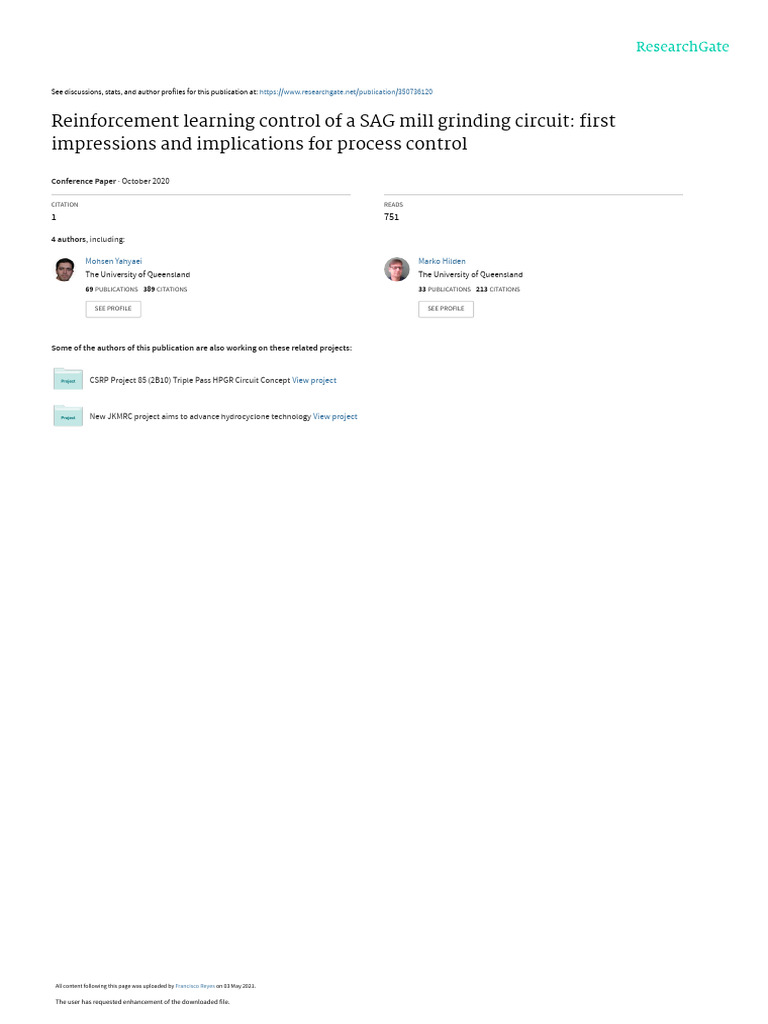Click the JKMRC hydrocyclone project folder icon
This screenshot has width=768, height=1024.
click(68, 415)
